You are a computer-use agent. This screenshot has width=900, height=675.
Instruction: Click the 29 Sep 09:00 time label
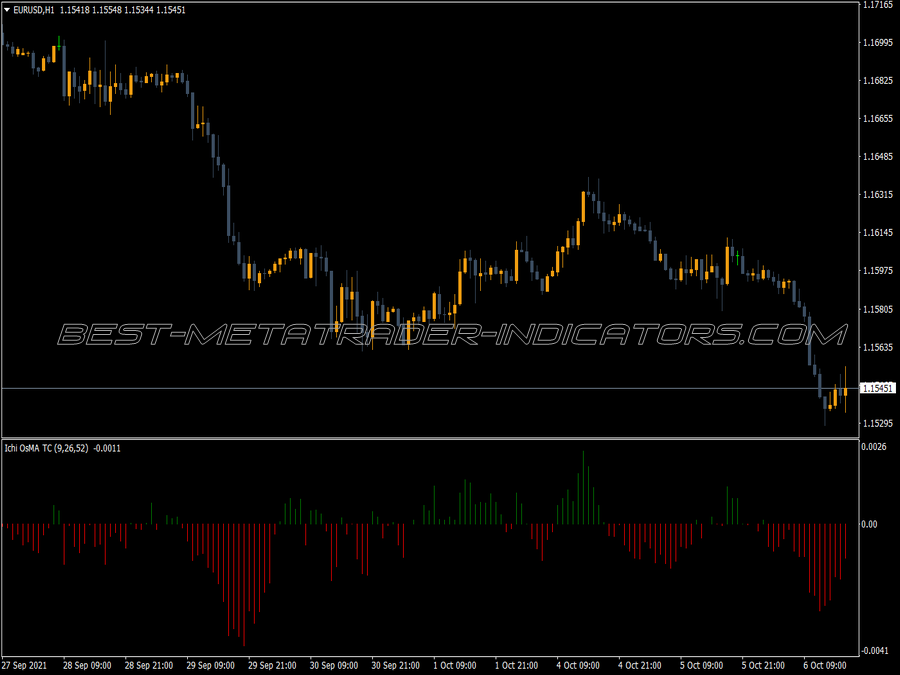tap(211, 665)
